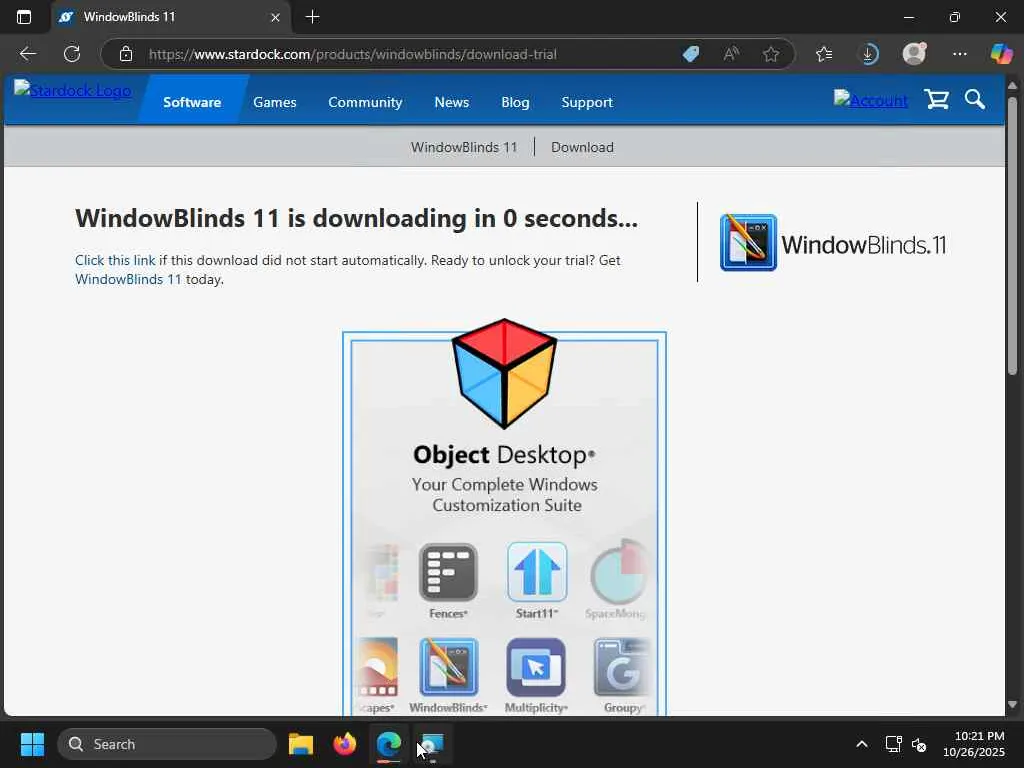Click the scrollbar up arrow
Image resolution: width=1024 pixels, height=768 pixels.
[1012, 86]
